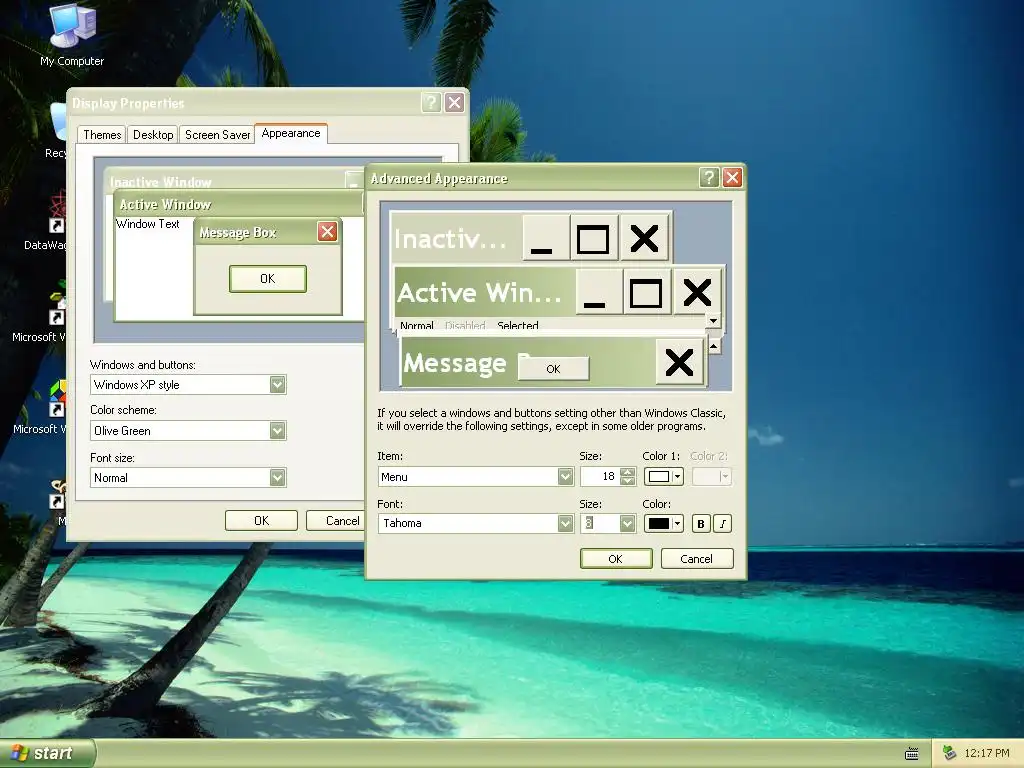Image resolution: width=1024 pixels, height=768 pixels.
Task: Click Normal menu item in preview
Action: [x=417, y=325]
